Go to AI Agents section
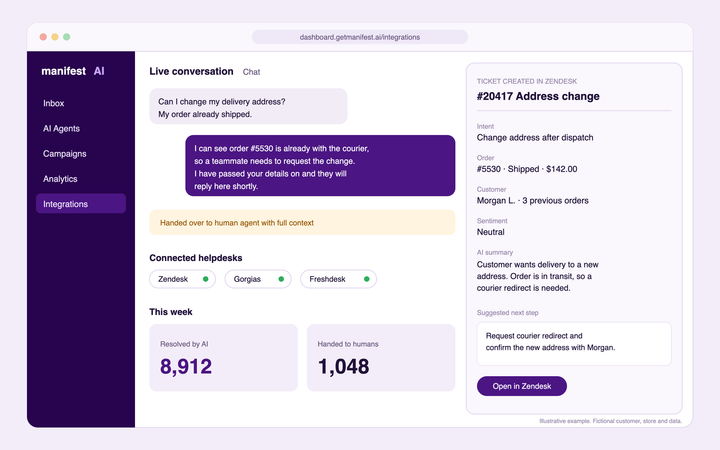 [x=61, y=129]
